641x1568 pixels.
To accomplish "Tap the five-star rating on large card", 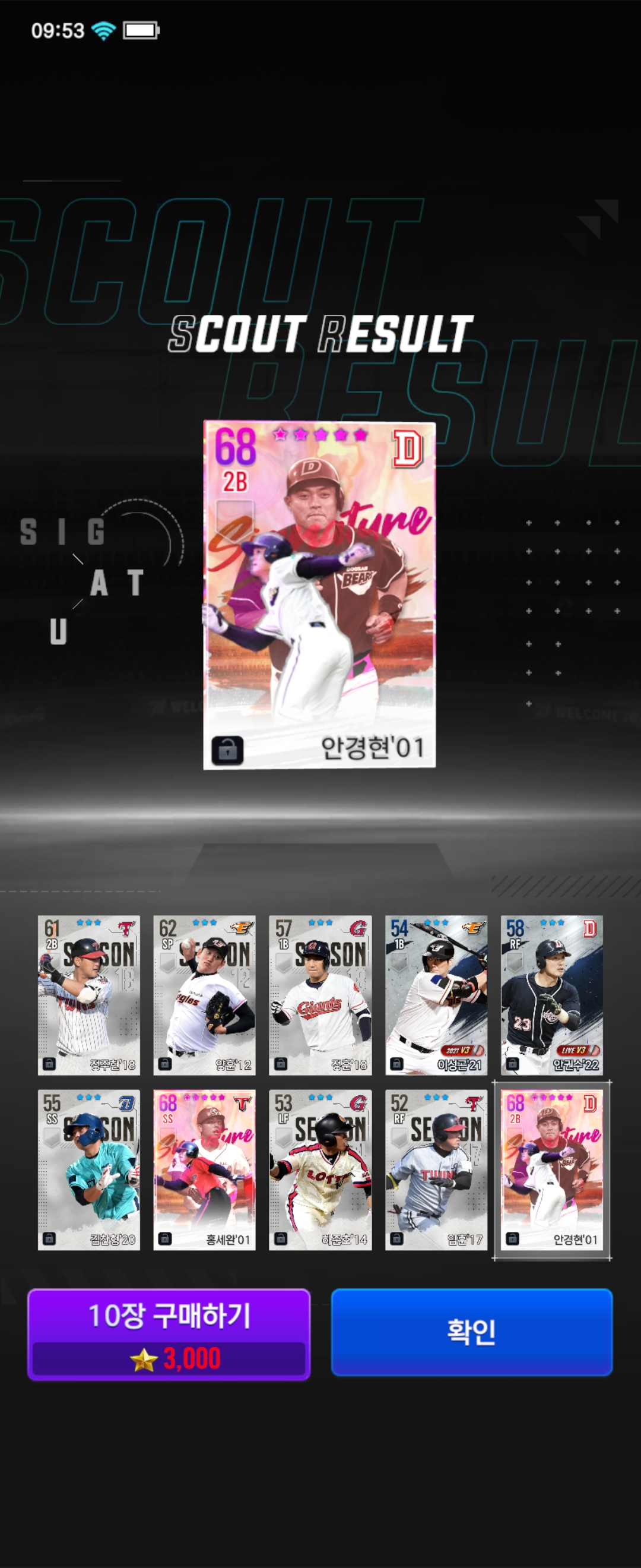I will 320,434.
